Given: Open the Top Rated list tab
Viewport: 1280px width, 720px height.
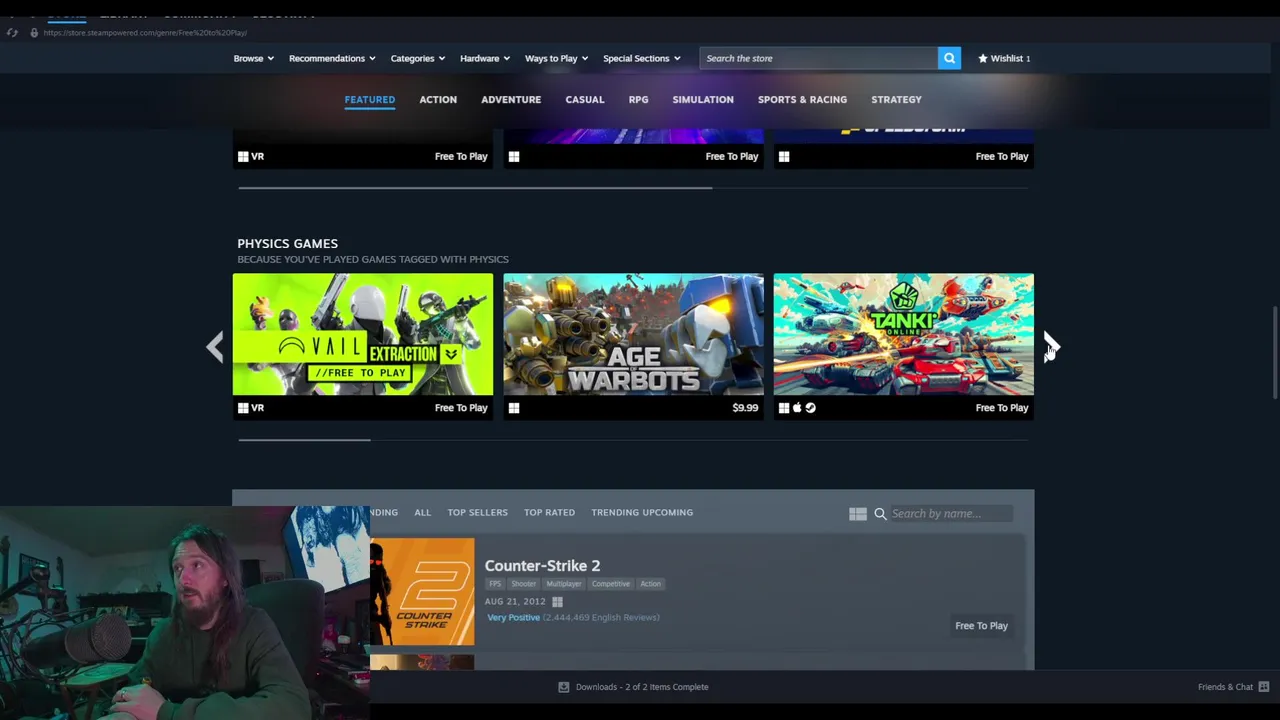Looking at the screenshot, I should 549,512.
